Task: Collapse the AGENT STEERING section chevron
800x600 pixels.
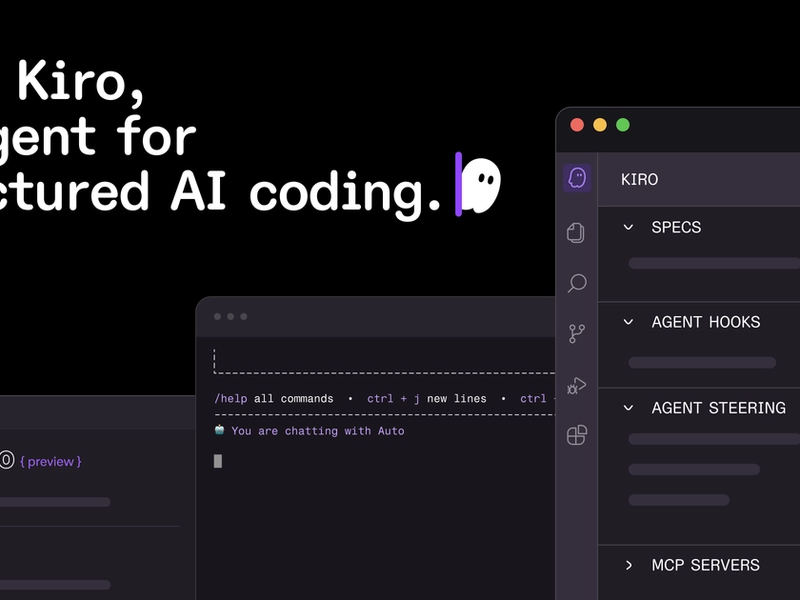Action: click(x=629, y=408)
